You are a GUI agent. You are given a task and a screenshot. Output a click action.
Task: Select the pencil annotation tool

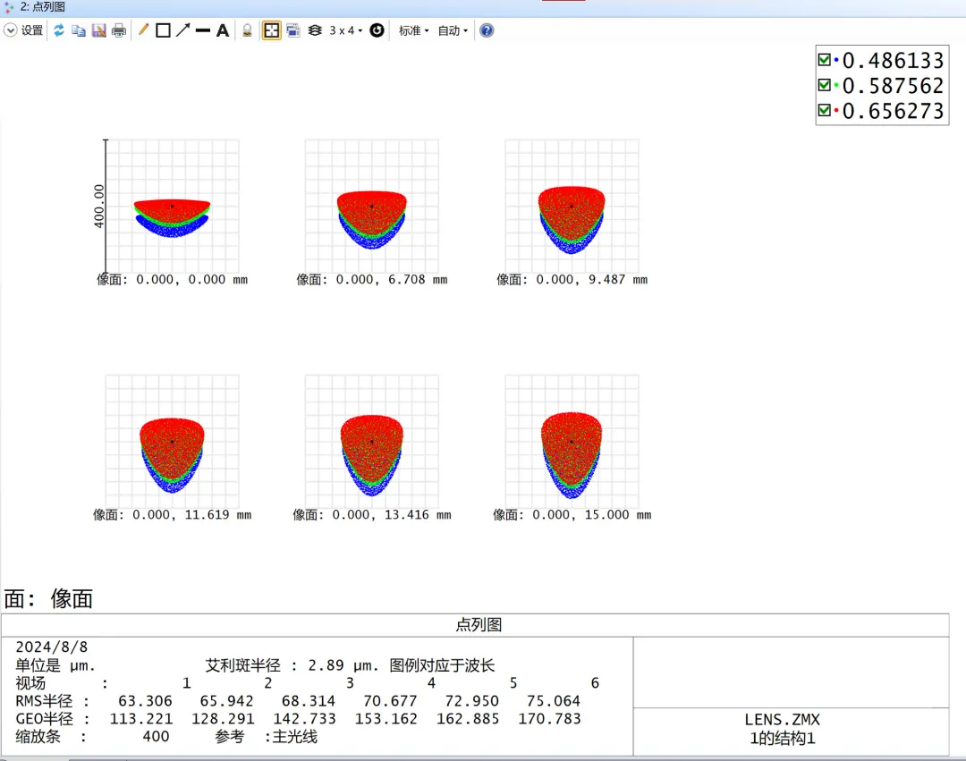143,31
